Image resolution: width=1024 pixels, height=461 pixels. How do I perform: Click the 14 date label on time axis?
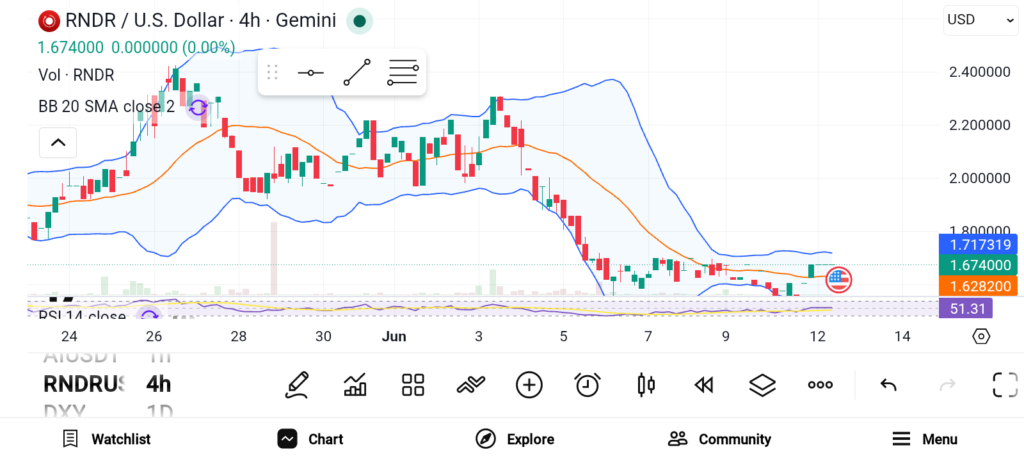pos(902,336)
